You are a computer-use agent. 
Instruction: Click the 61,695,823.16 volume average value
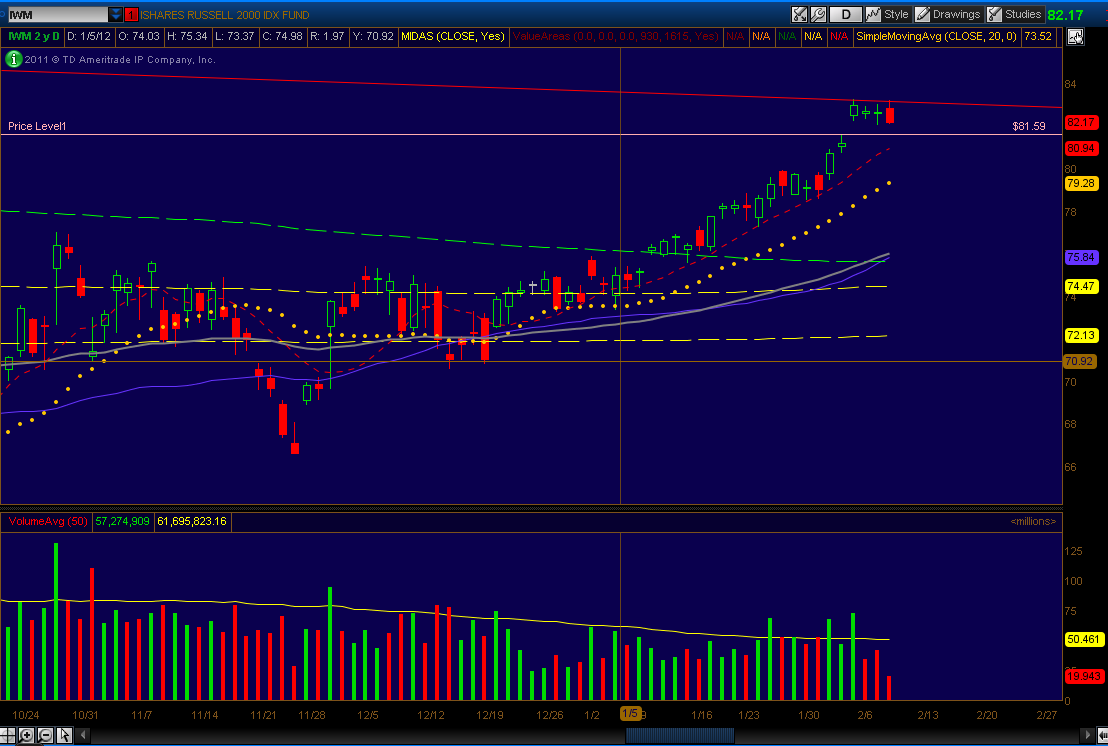pos(191,521)
